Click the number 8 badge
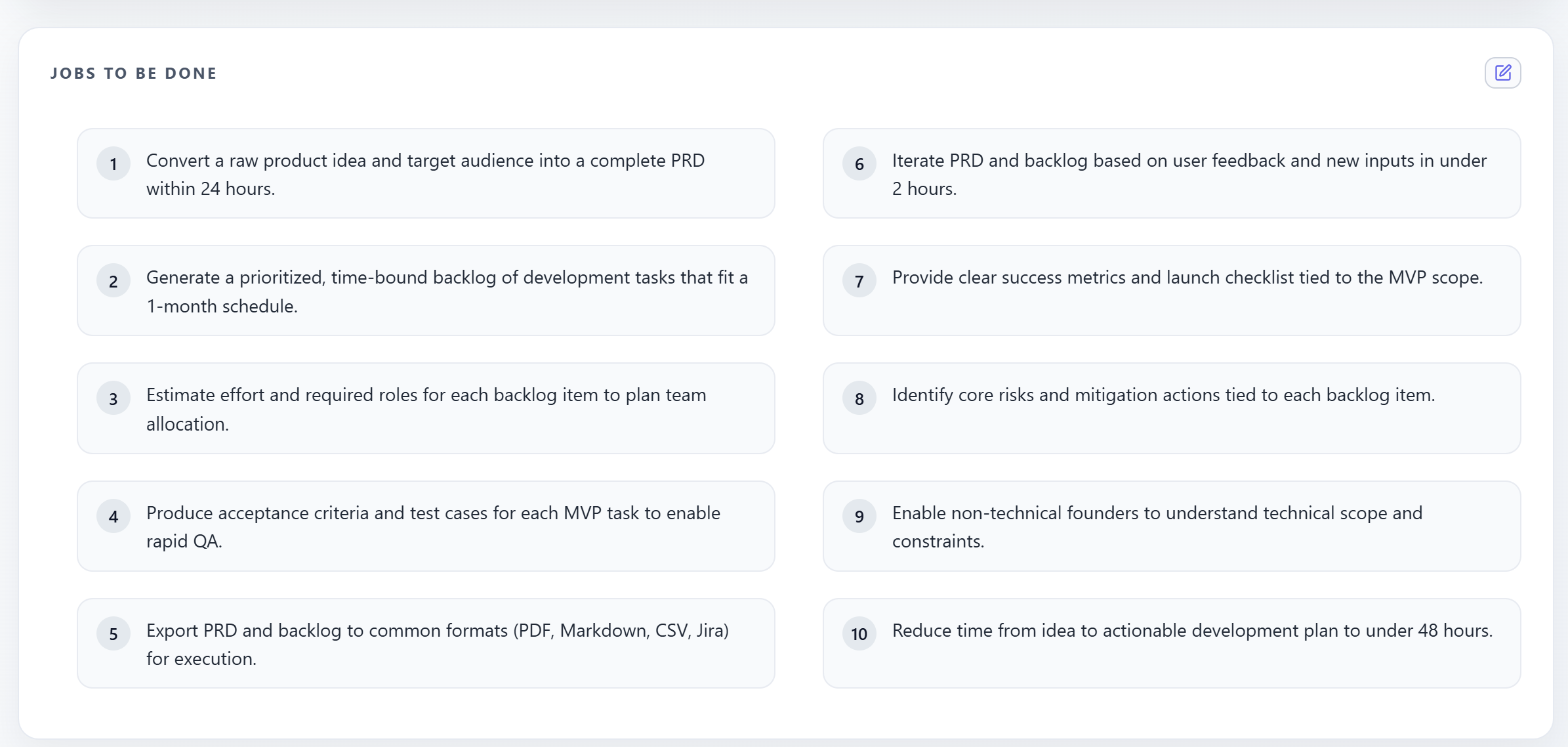Viewport: 1568px width, 747px height. (859, 398)
